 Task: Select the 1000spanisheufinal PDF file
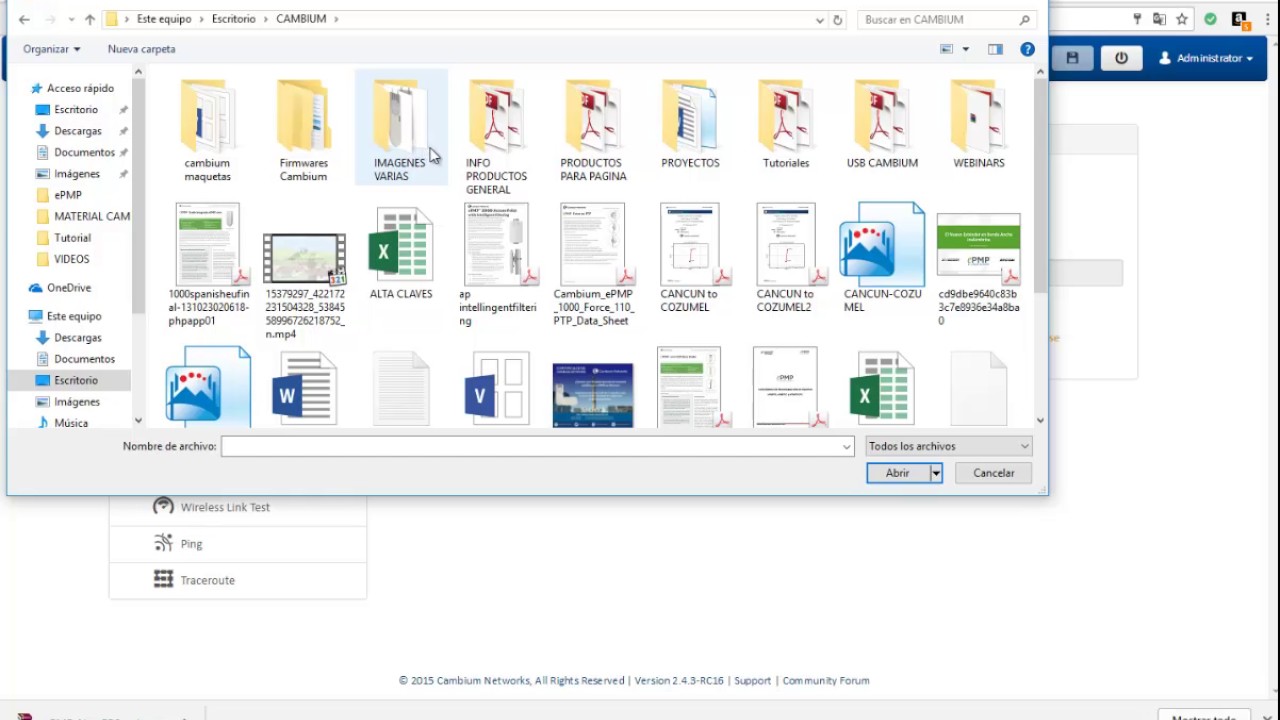tap(207, 265)
